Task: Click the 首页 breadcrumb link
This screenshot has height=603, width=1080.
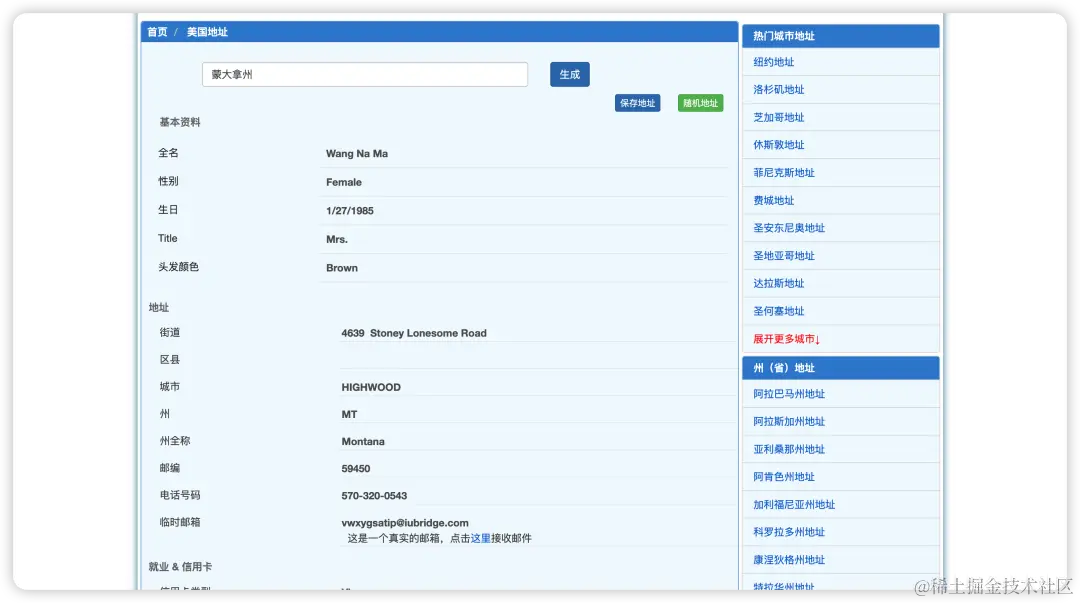Action: click(x=157, y=32)
